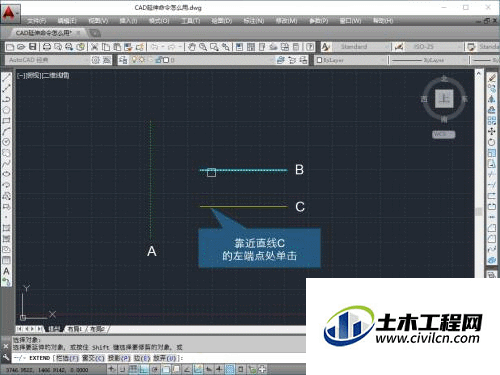The height and width of the screenshot is (375, 500).
Task: Open the Layer Properties Manager icon
Action: 123,60
